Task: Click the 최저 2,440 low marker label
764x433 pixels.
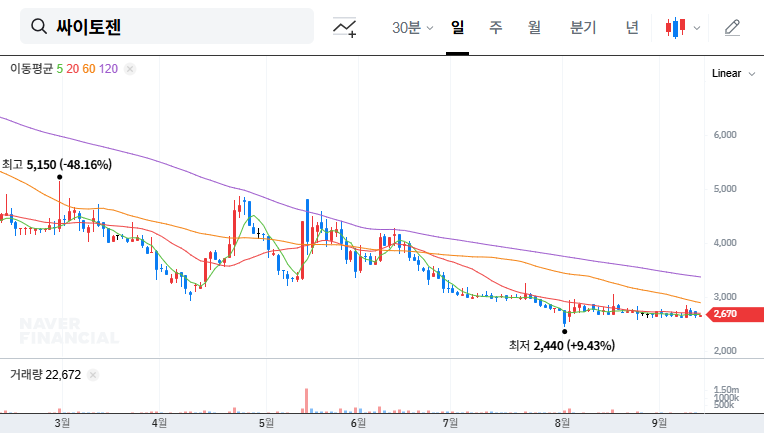Action: (x=562, y=346)
